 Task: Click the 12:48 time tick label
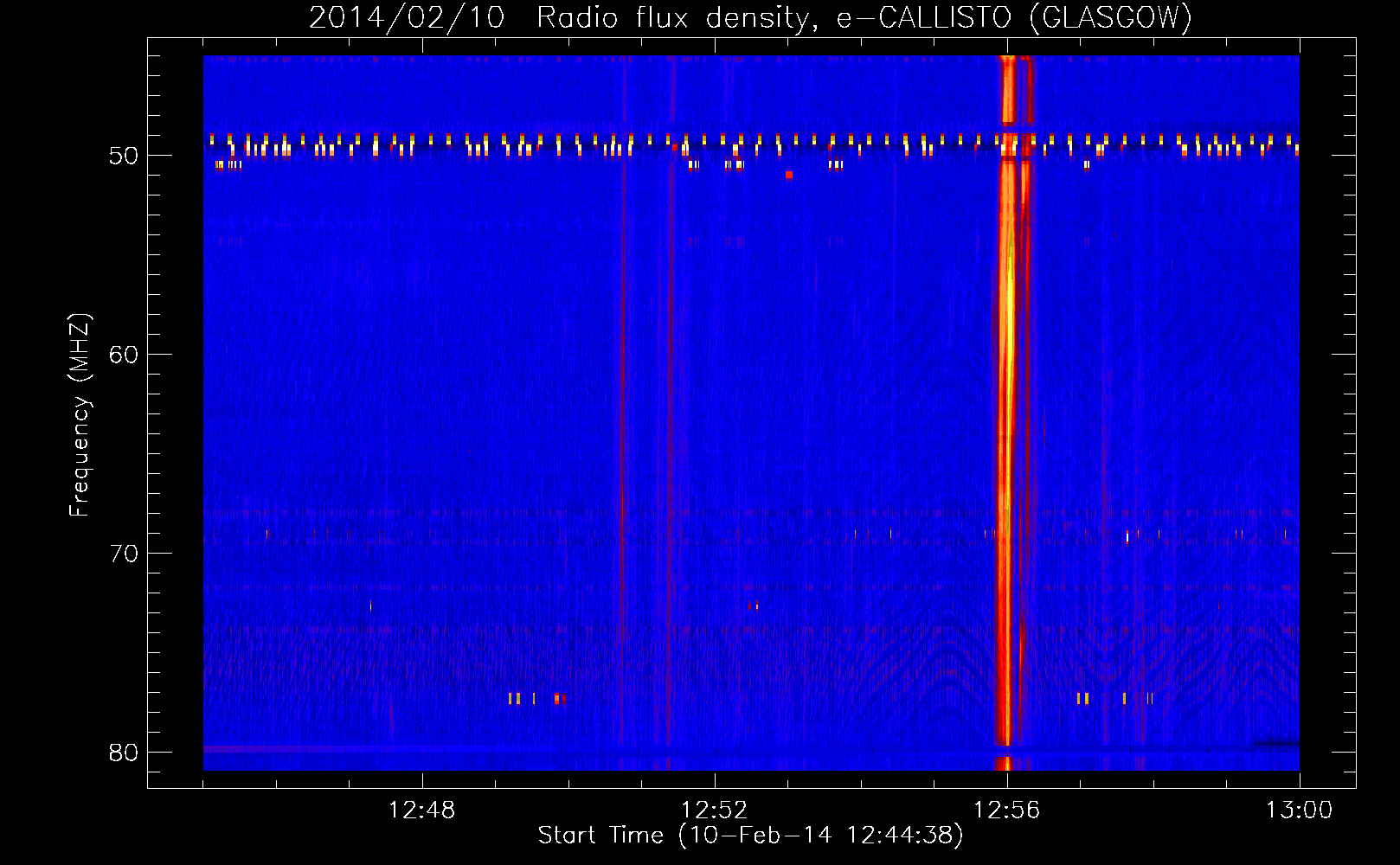(x=422, y=811)
